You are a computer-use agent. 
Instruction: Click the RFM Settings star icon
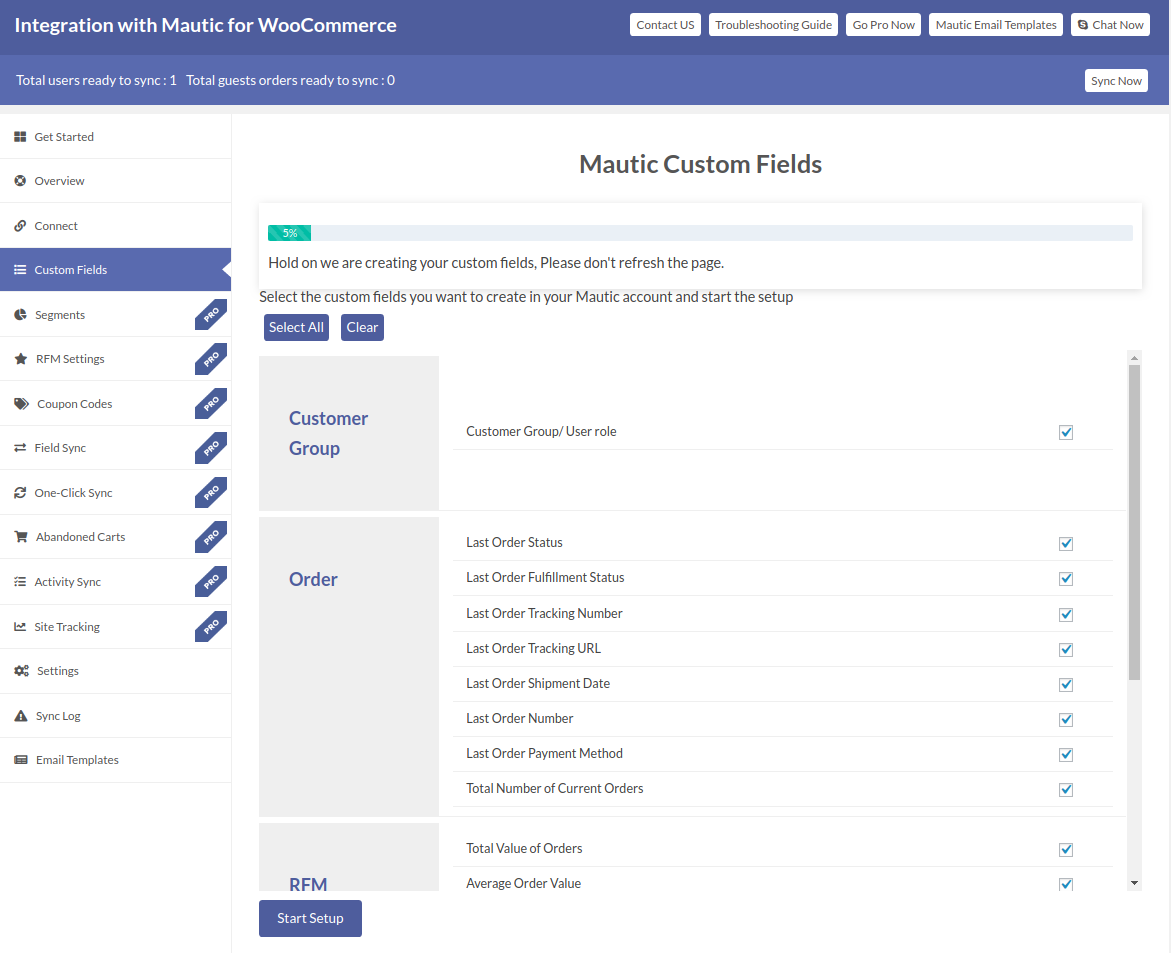coord(21,358)
